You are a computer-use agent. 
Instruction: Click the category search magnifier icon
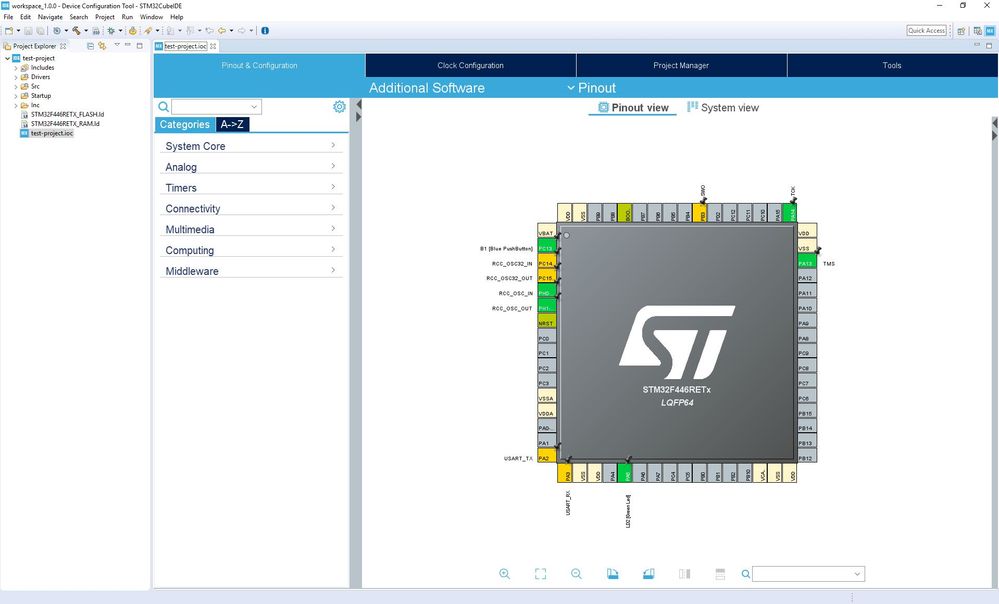tap(164, 106)
